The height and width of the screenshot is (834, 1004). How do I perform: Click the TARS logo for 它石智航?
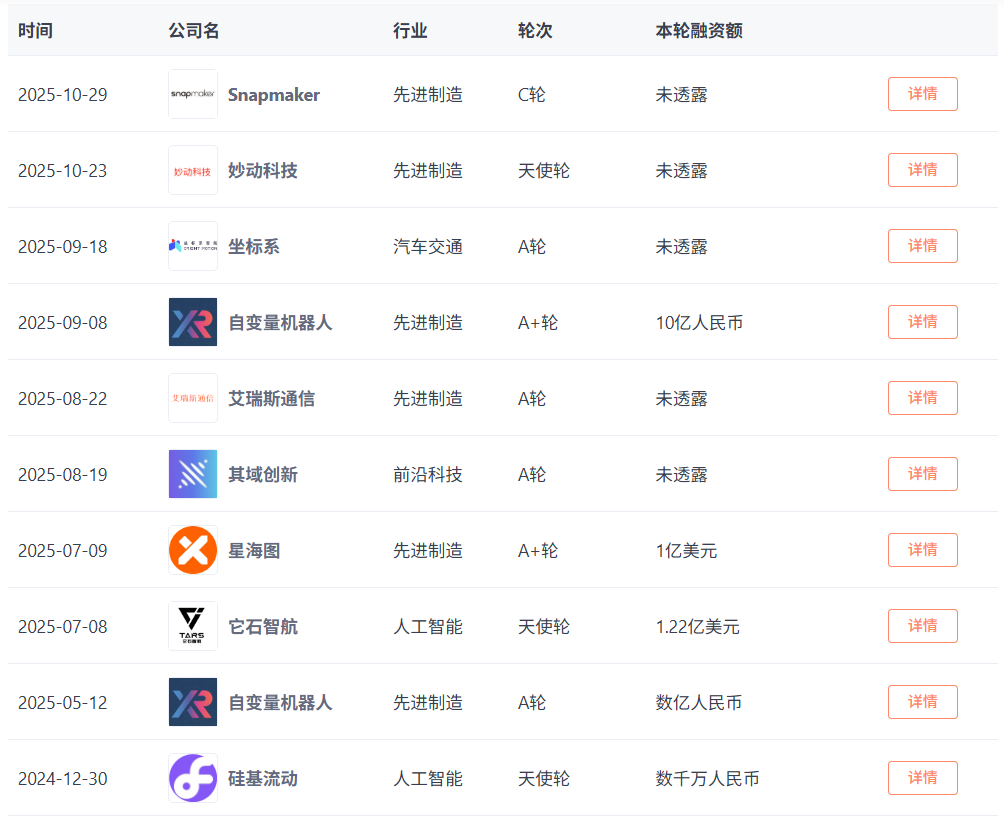click(x=193, y=626)
